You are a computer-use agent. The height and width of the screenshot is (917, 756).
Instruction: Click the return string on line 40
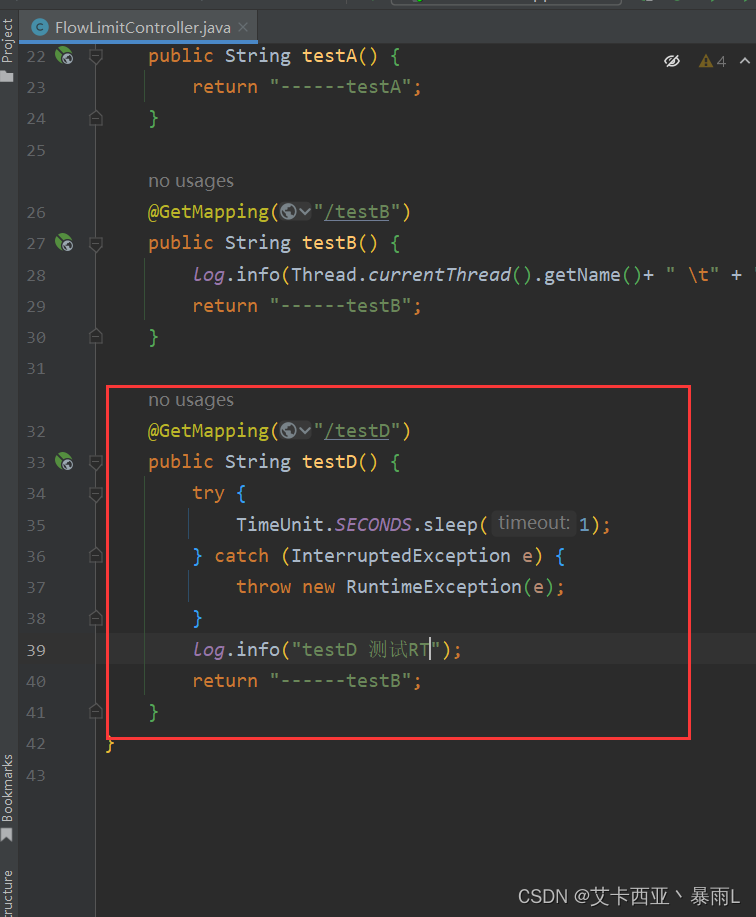pos(341,681)
